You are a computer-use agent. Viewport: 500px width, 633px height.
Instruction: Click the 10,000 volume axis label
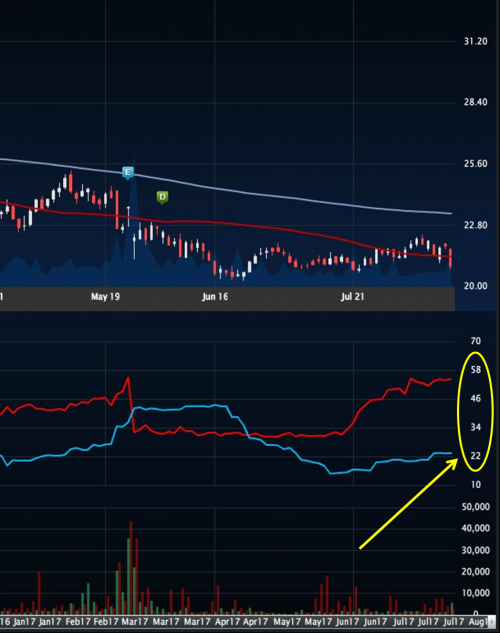(x=475, y=593)
